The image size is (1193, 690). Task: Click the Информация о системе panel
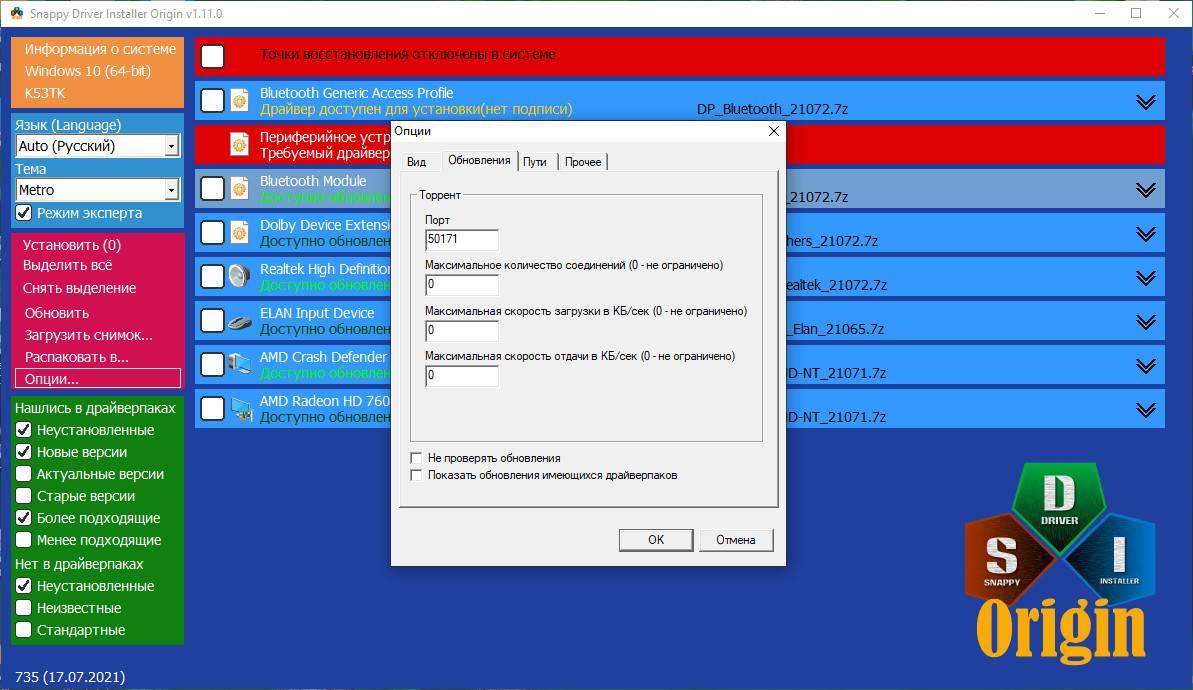(97, 72)
